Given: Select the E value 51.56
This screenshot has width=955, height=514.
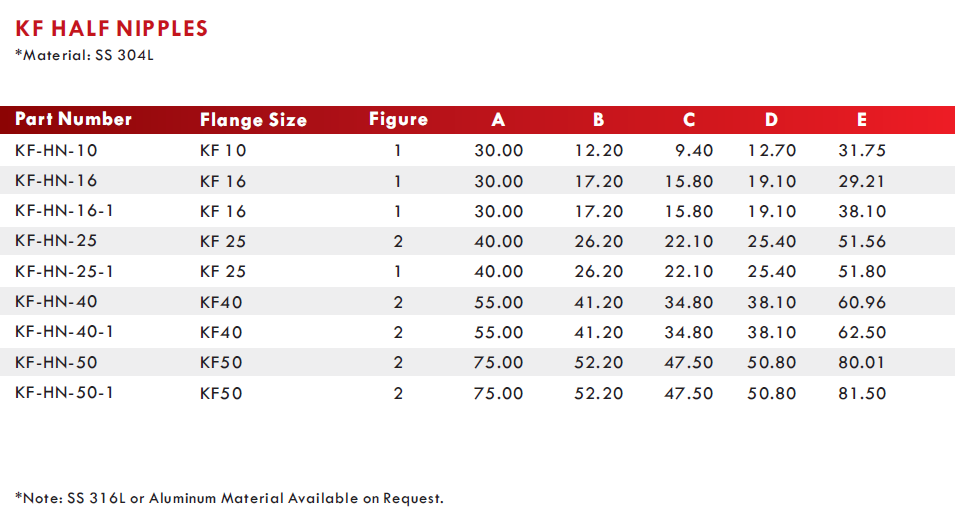Looking at the screenshot, I should (x=862, y=241).
